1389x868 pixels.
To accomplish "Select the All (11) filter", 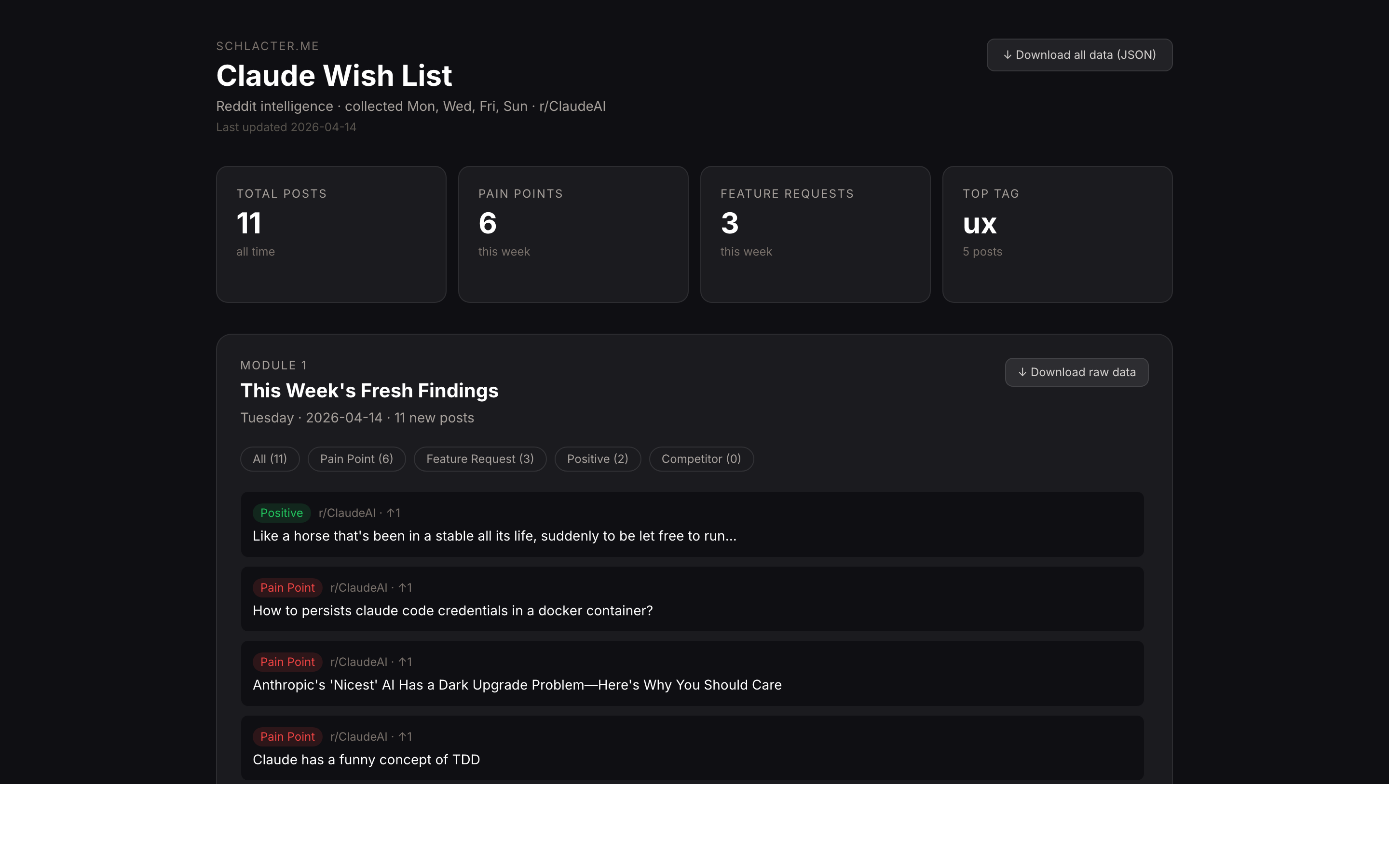I will tap(270, 459).
